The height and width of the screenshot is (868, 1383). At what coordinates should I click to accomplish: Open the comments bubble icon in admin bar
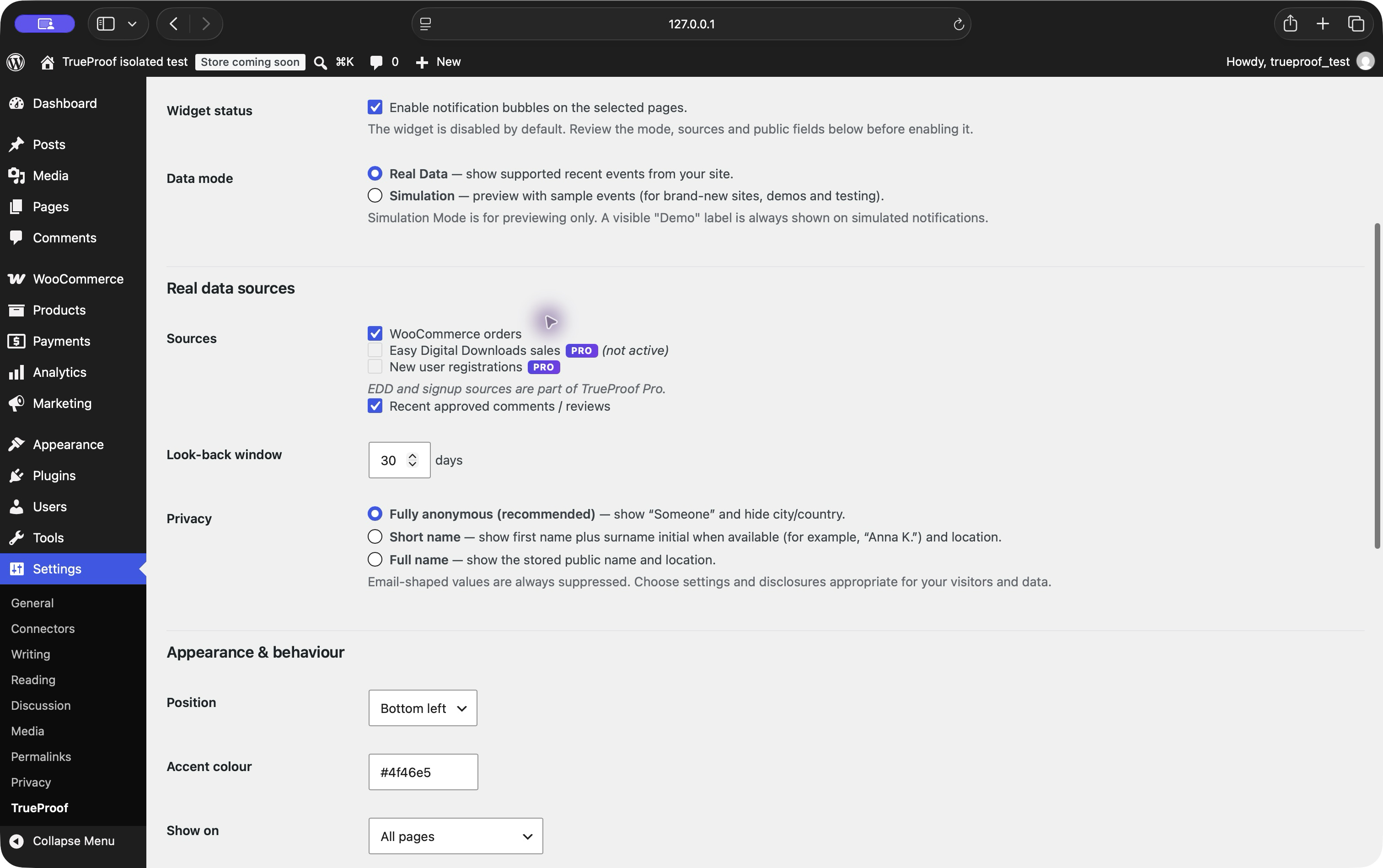click(x=376, y=63)
